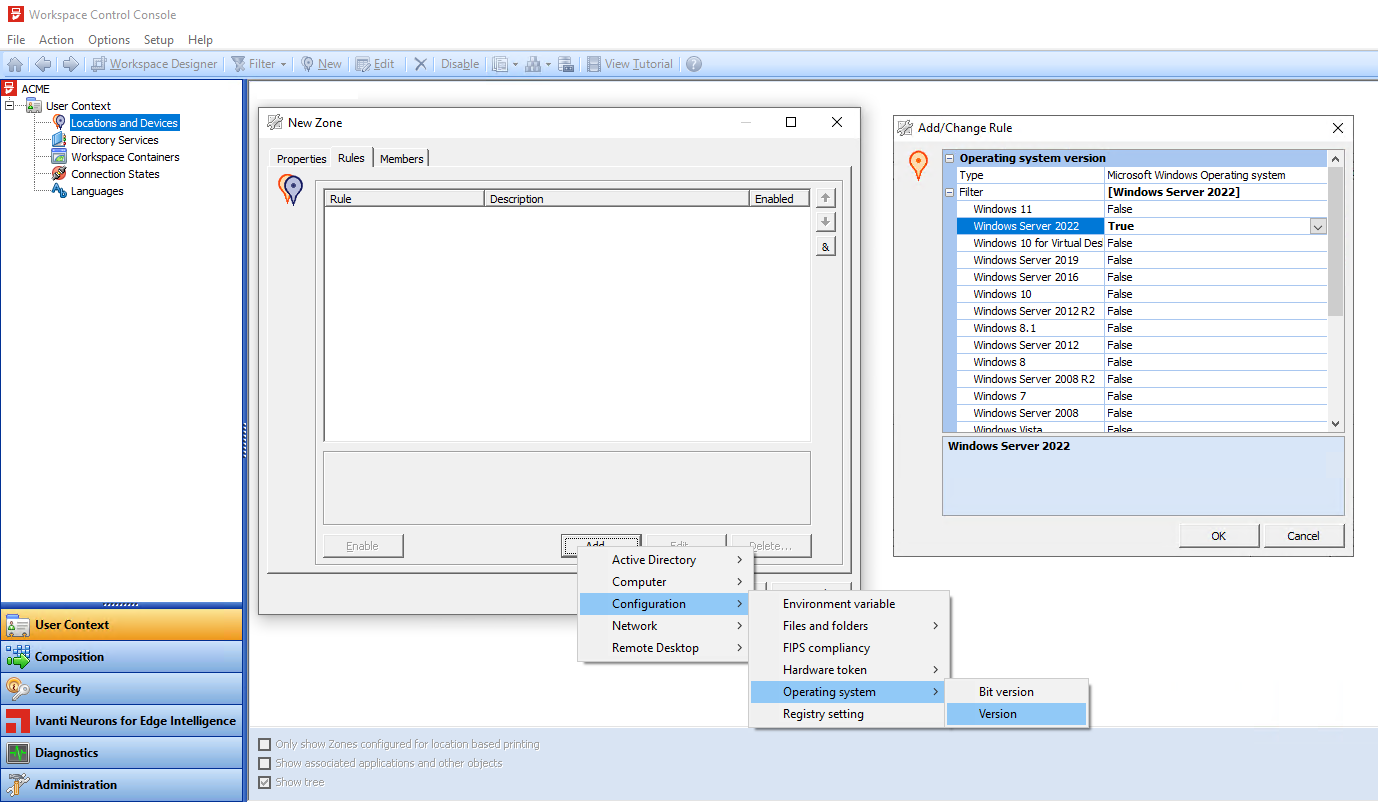Select Hardware token submenu item
1378x802 pixels.
click(848, 670)
